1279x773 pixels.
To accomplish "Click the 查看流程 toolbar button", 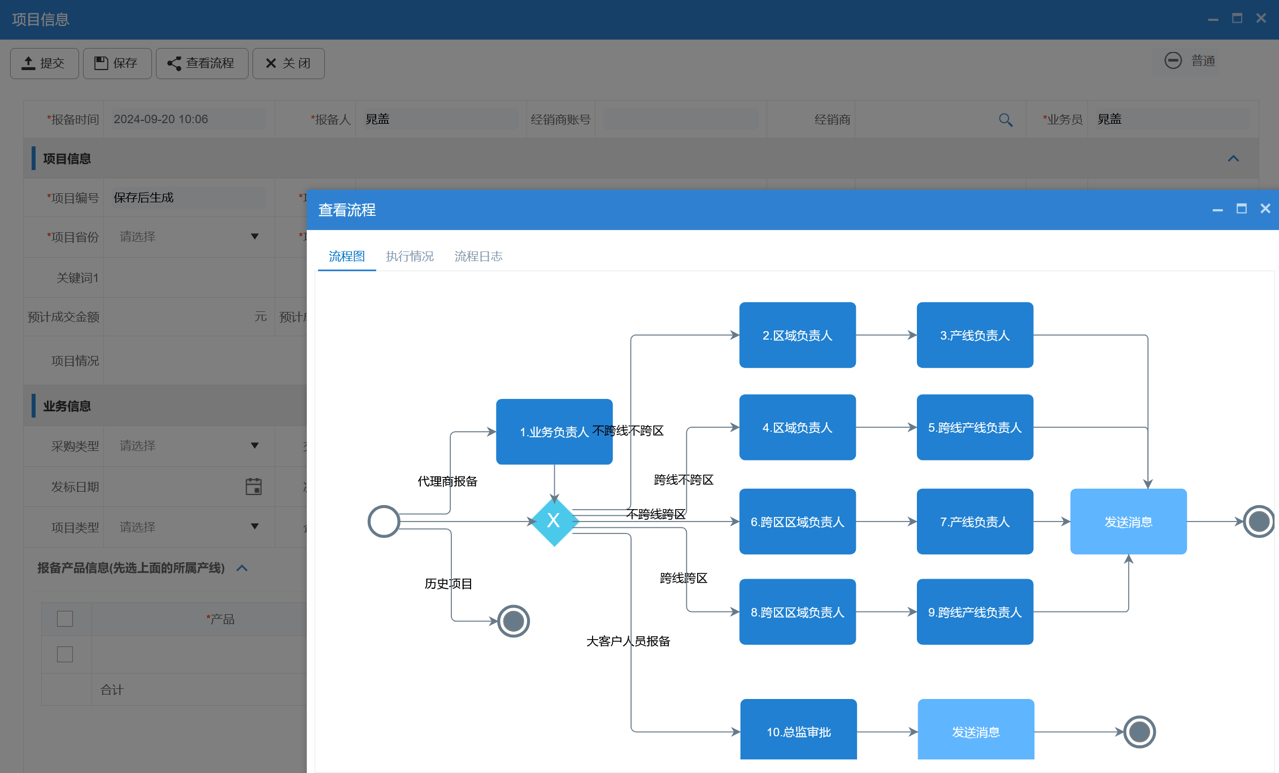I will [202, 63].
